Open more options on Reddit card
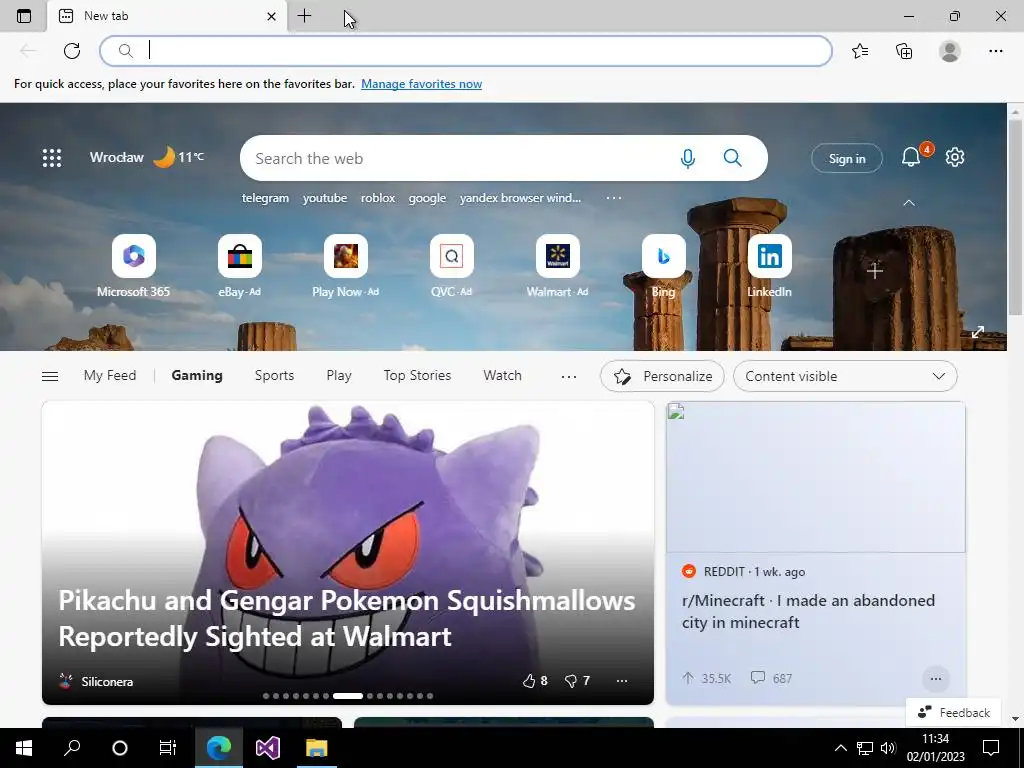The image size is (1024, 768). 935,679
